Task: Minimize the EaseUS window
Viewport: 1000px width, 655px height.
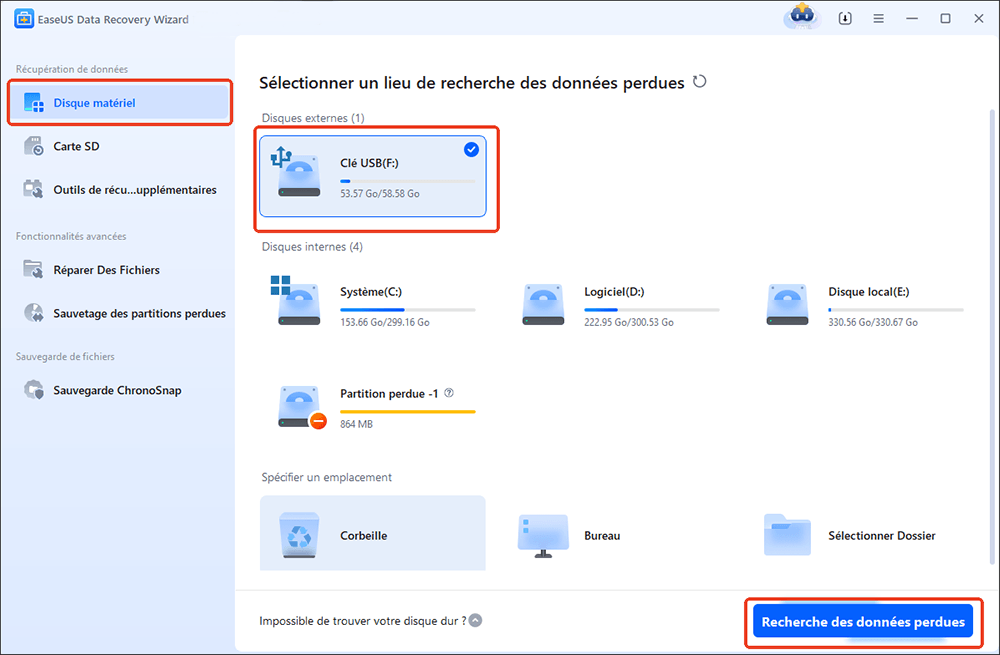Action: click(x=912, y=18)
